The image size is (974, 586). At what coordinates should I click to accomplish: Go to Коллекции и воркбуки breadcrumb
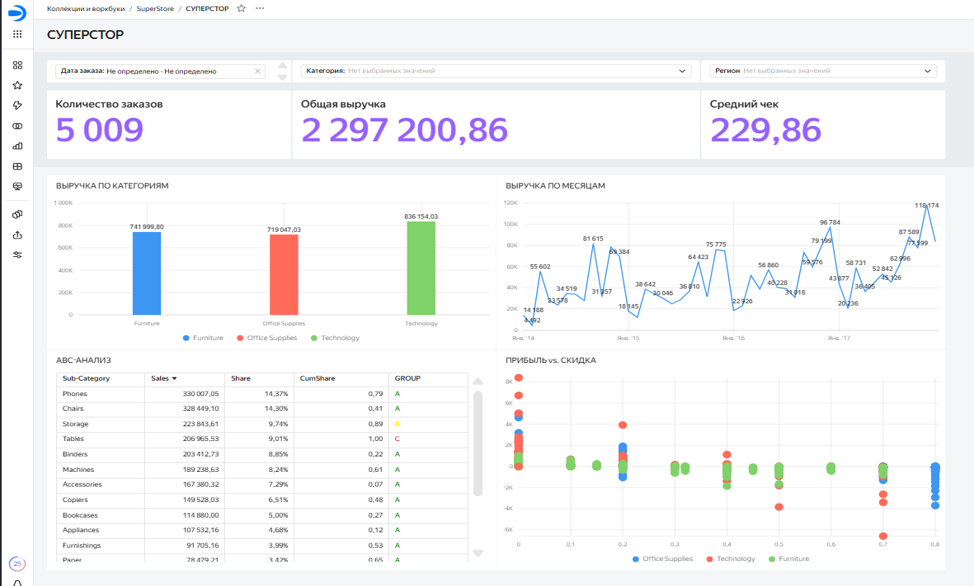tap(86, 9)
